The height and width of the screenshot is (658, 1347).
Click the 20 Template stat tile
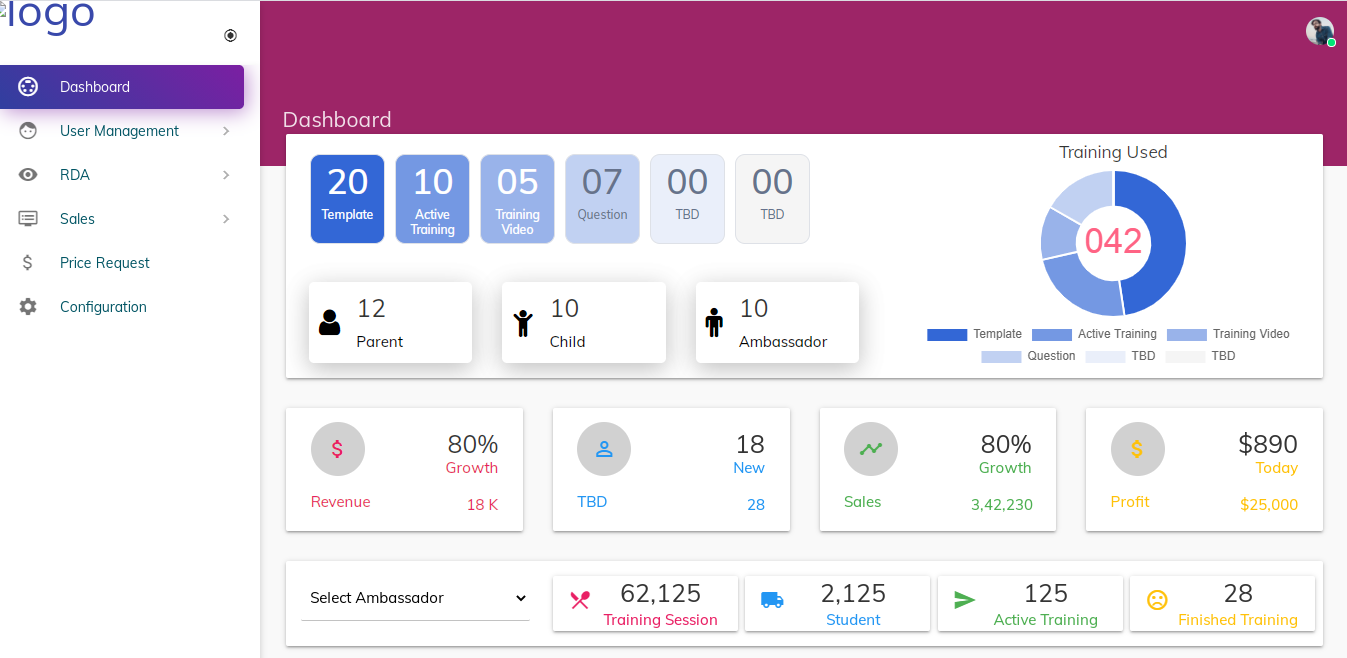coord(347,198)
